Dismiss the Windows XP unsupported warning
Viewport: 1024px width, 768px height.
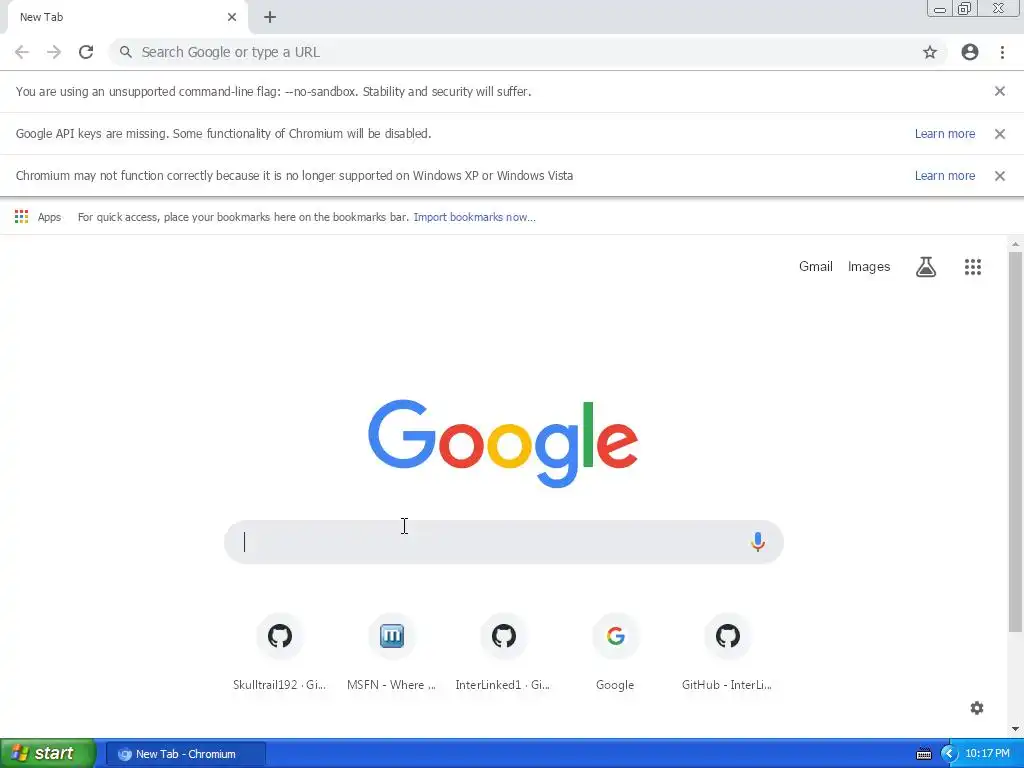click(1000, 176)
